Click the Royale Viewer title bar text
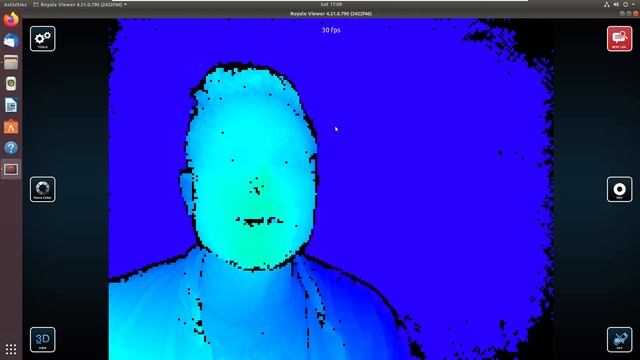Screen dimensions: 640x360 tap(331, 13)
